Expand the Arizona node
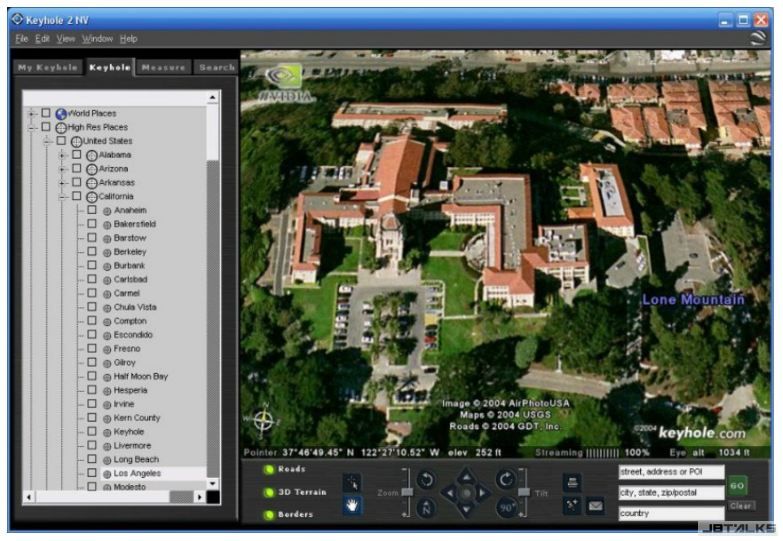This screenshot has height=541, width=783. [62, 170]
